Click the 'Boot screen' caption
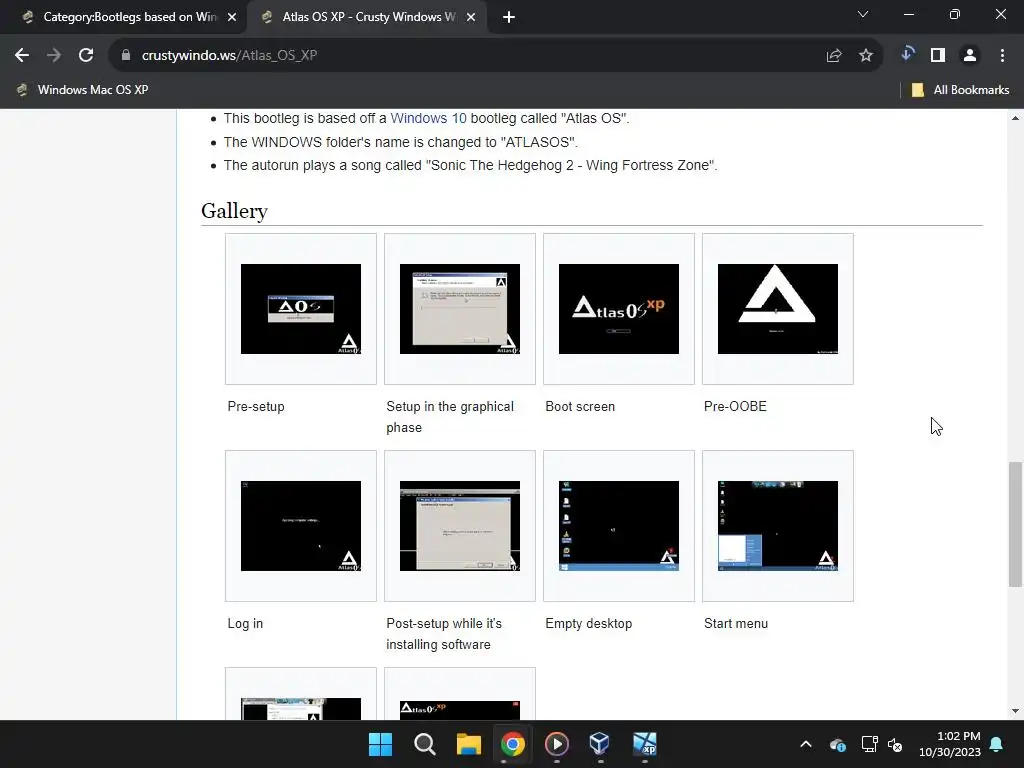Image resolution: width=1024 pixels, height=768 pixels. 580,406
